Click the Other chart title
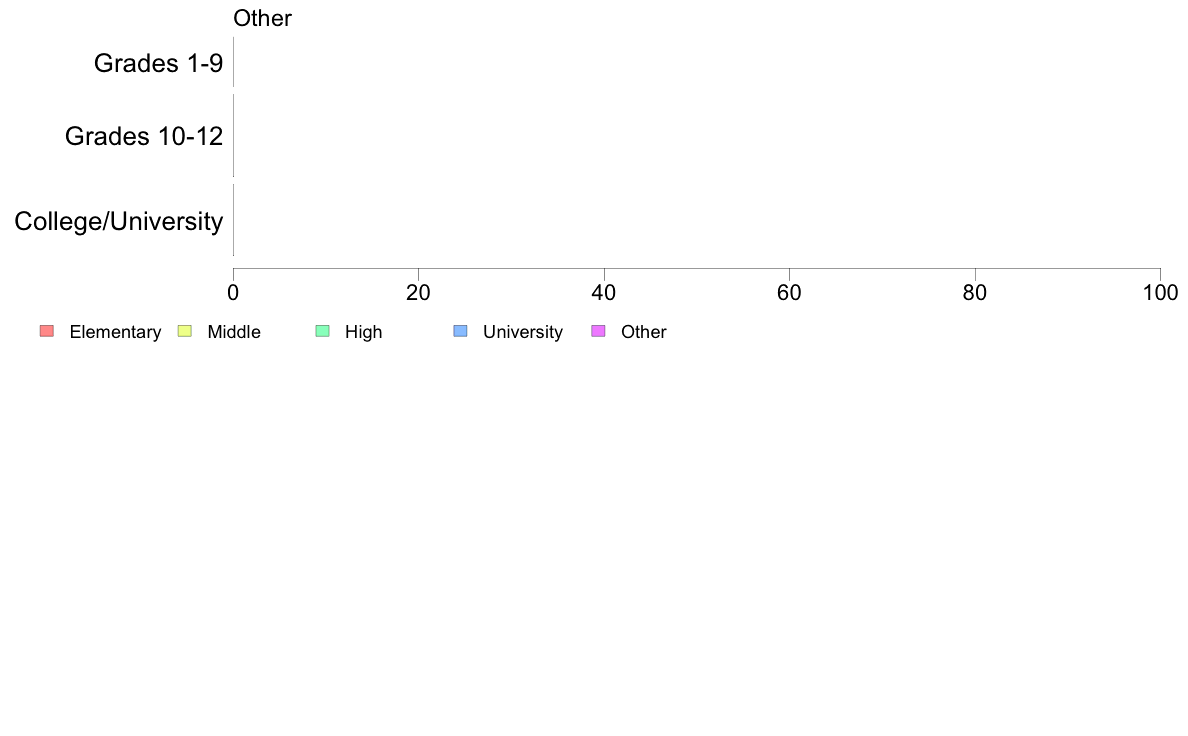1188x736 pixels. (262, 18)
